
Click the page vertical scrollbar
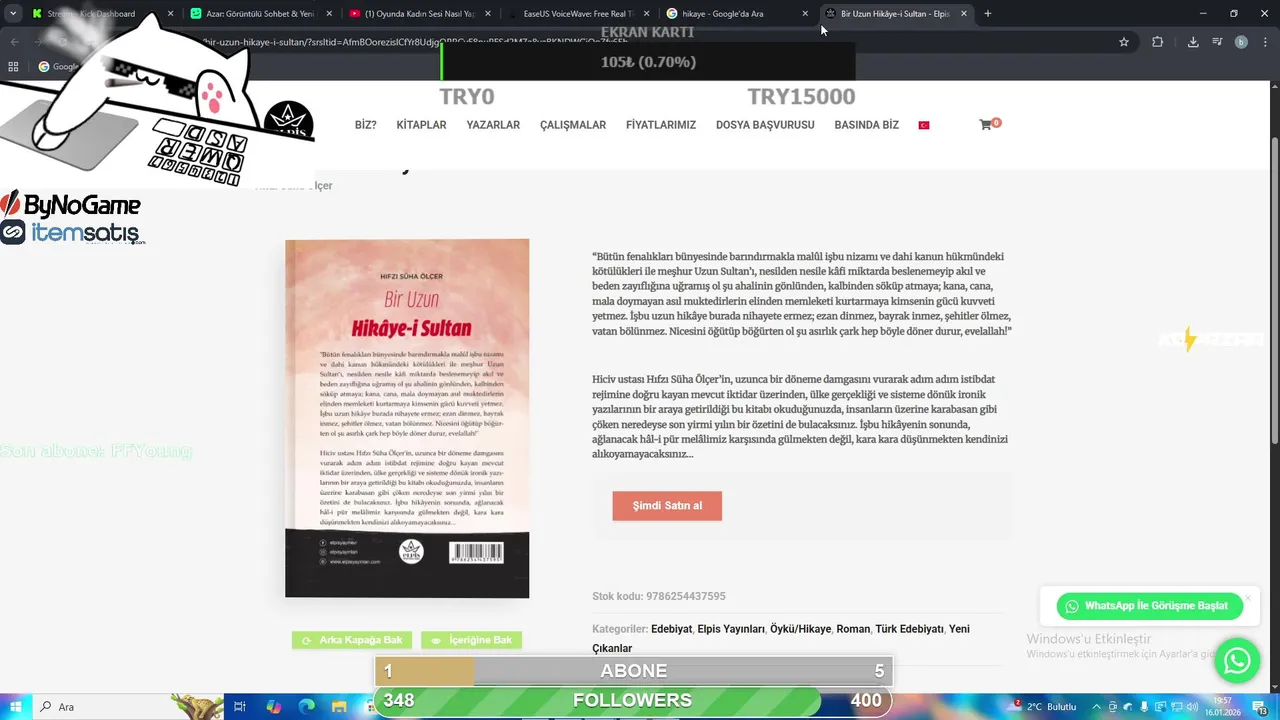point(1273,385)
